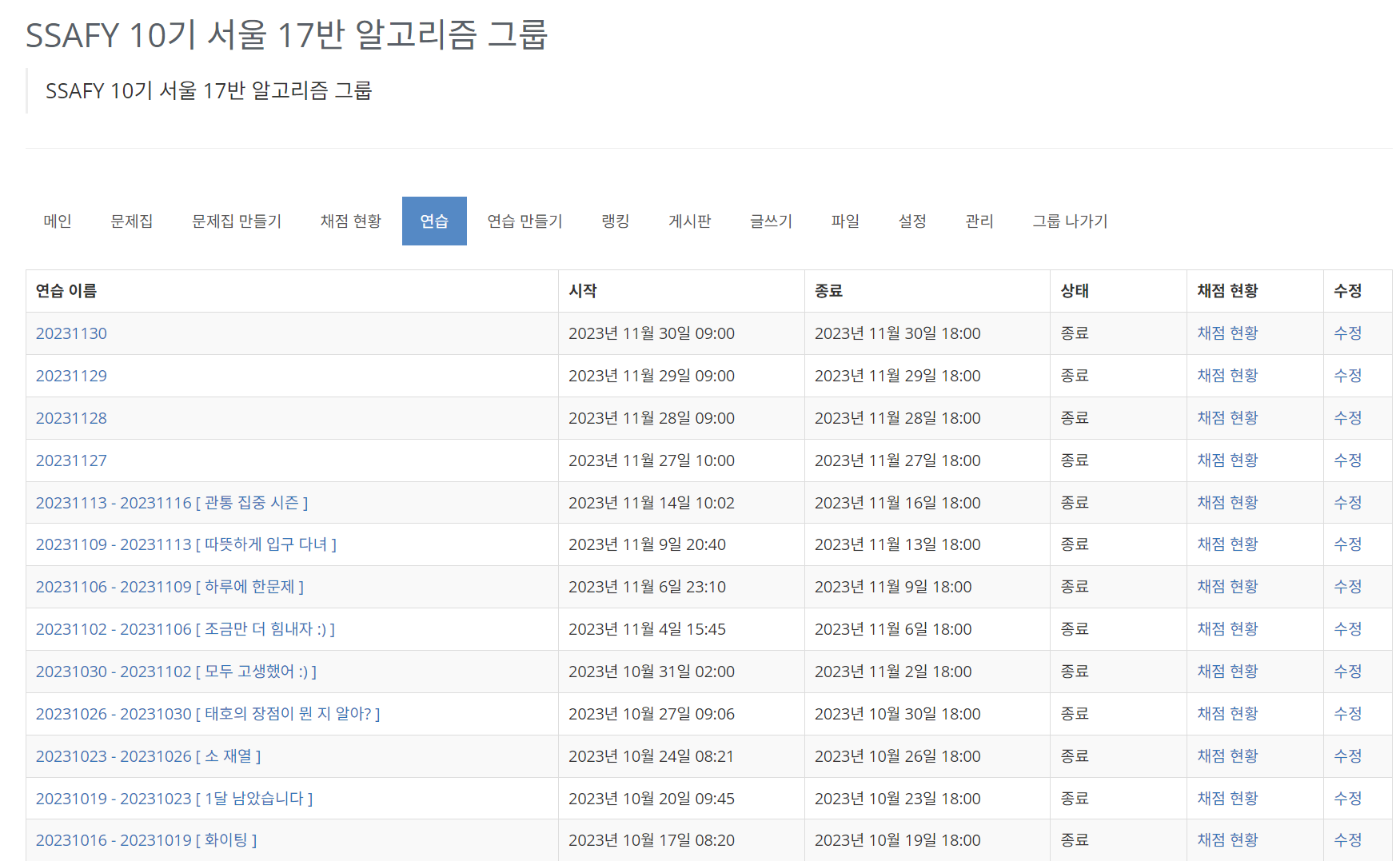This screenshot has height=861, width=1400.
Task: Click 수정 for 하루에 한문제 row
Action: (1347, 587)
